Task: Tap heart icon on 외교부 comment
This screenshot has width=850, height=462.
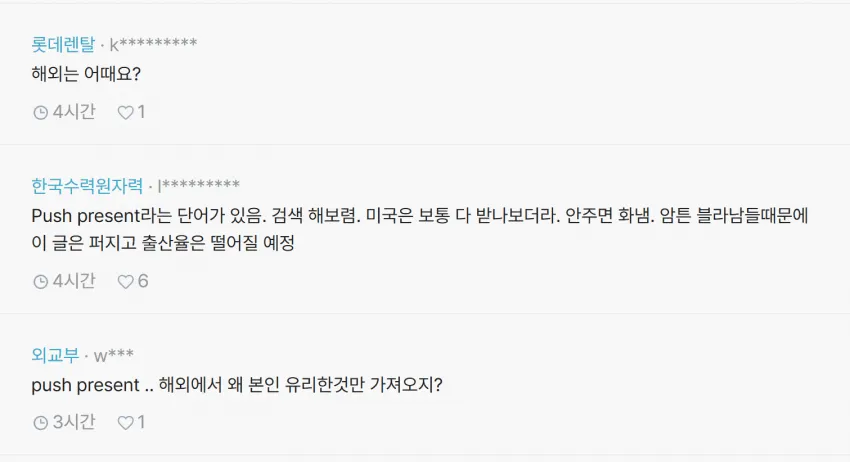Action: pyautogui.click(x=126, y=422)
